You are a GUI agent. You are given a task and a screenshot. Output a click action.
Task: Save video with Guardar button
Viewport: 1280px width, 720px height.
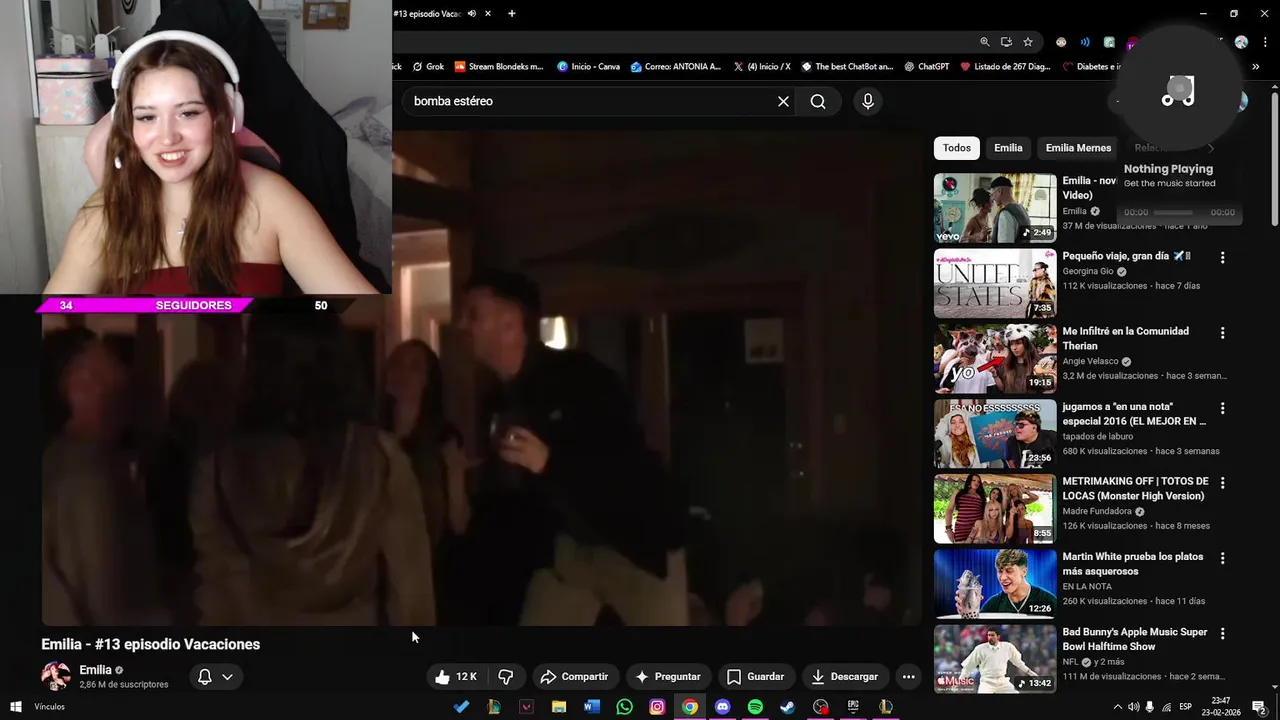pos(755,677)
